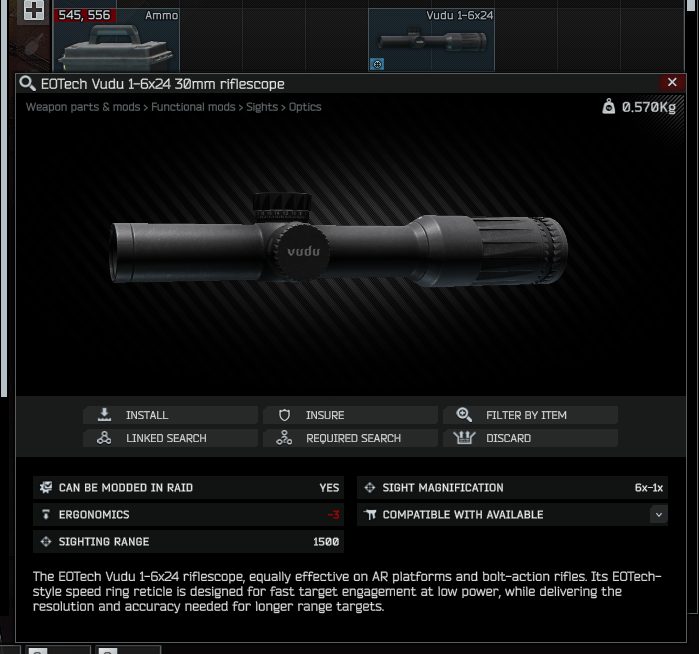This screenshot has height=654, width=699.
Task: Click the Discard button
Action: coord(530,438)
